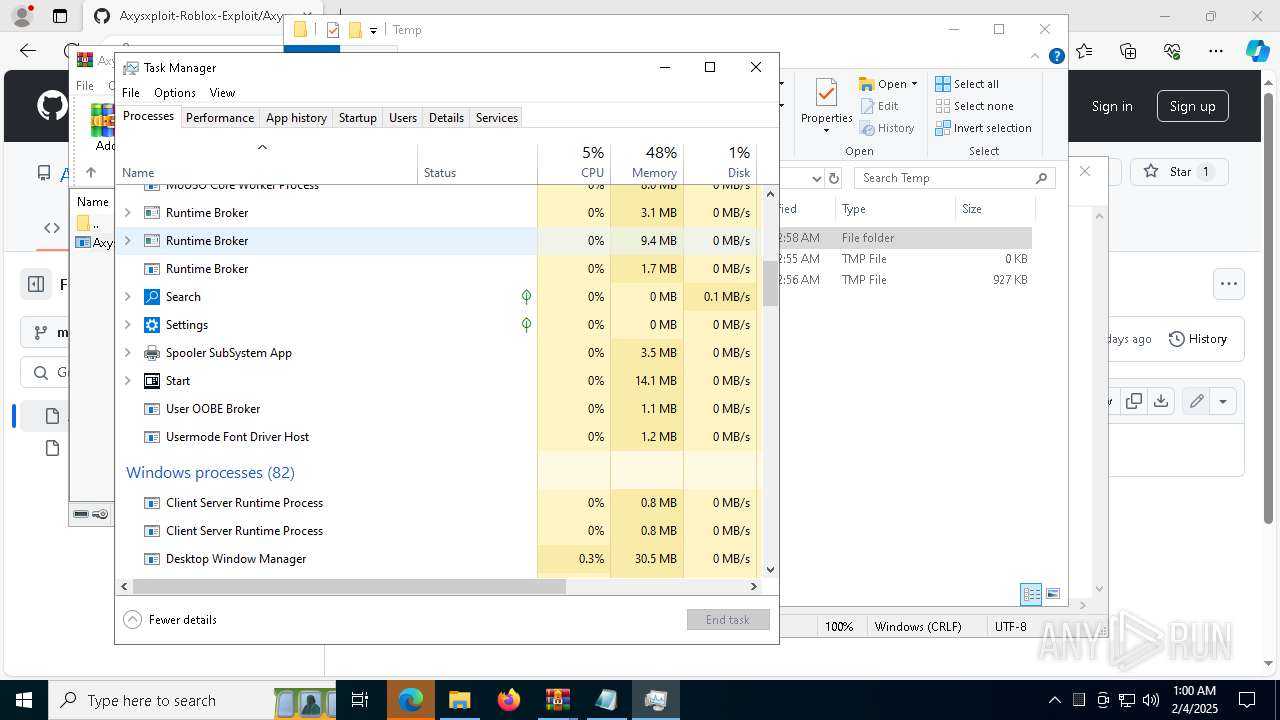Viewport: 1280px width, 720px height.
Task: Collapse Task Manager with Fewer details
Action: pyautogui.click(x=170, y=619)
